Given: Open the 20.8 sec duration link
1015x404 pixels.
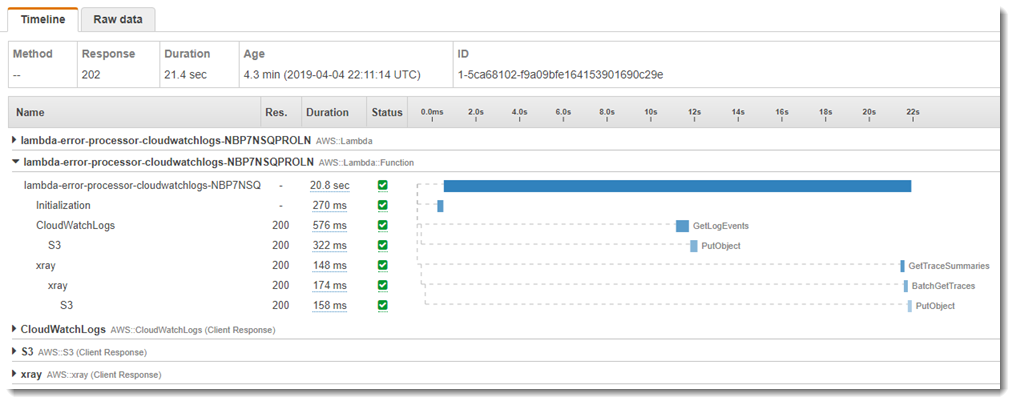Looking at the screenshot, I should (x=329, y=186).
